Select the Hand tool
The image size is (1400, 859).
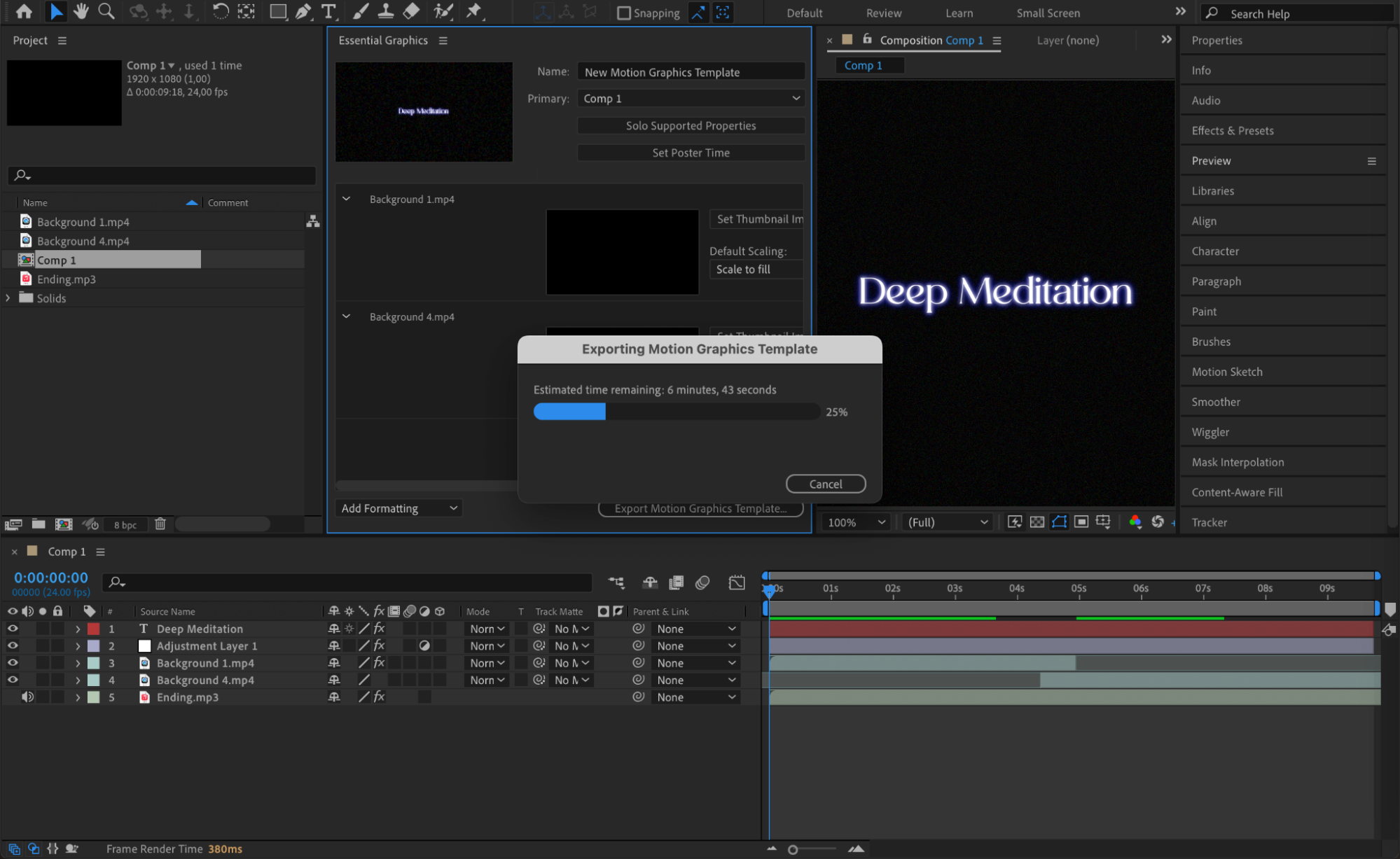click(x=81, y=11)
